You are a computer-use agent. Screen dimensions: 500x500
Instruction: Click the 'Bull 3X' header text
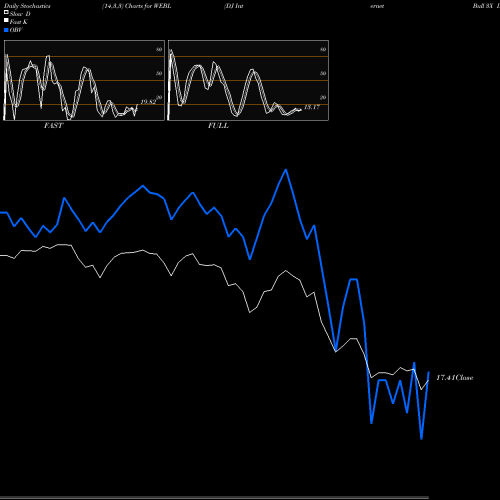(482, 6)
